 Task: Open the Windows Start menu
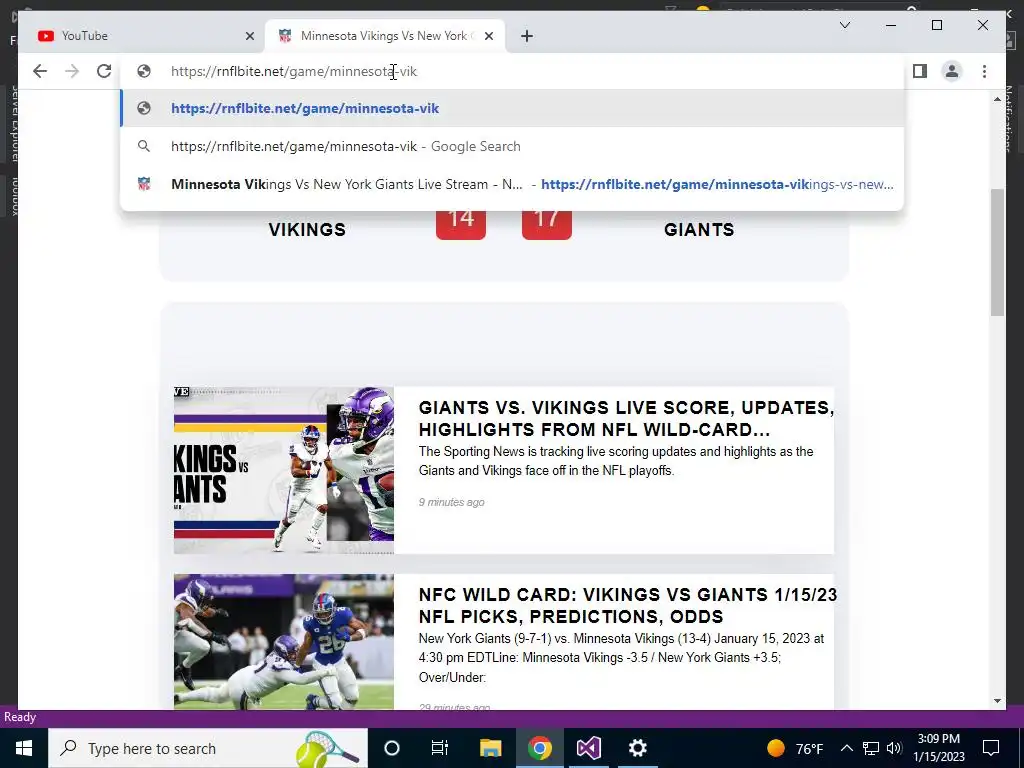[24, 748]
